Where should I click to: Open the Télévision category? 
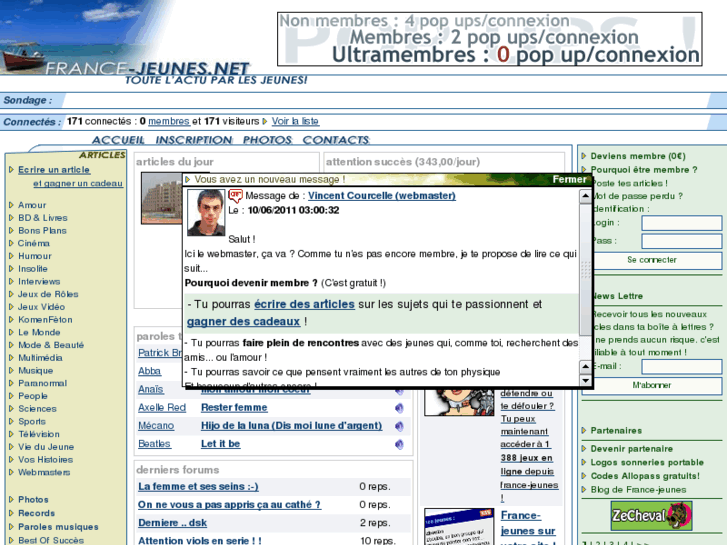coord(38,434)
